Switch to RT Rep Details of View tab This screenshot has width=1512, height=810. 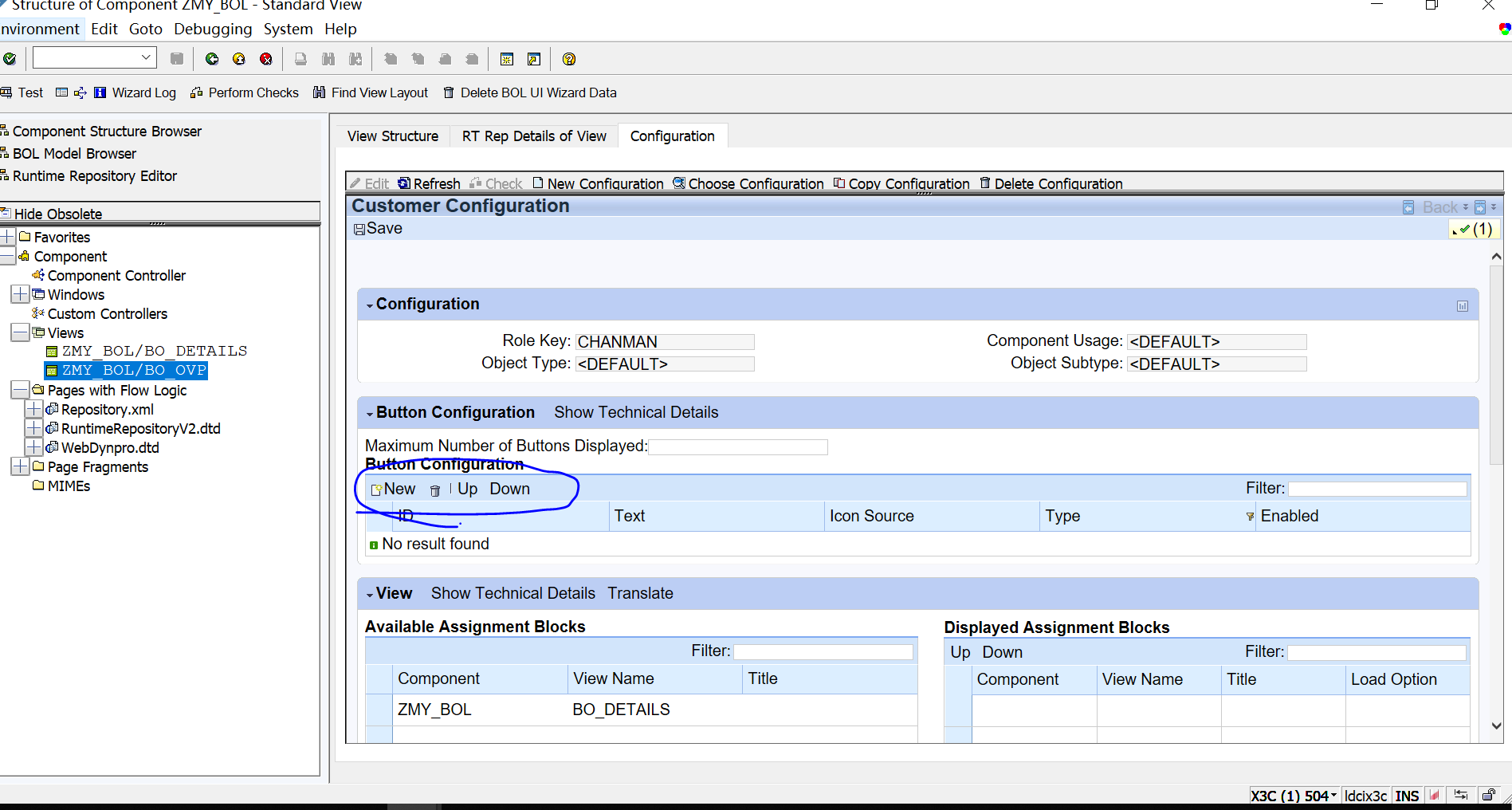point(534,136)
